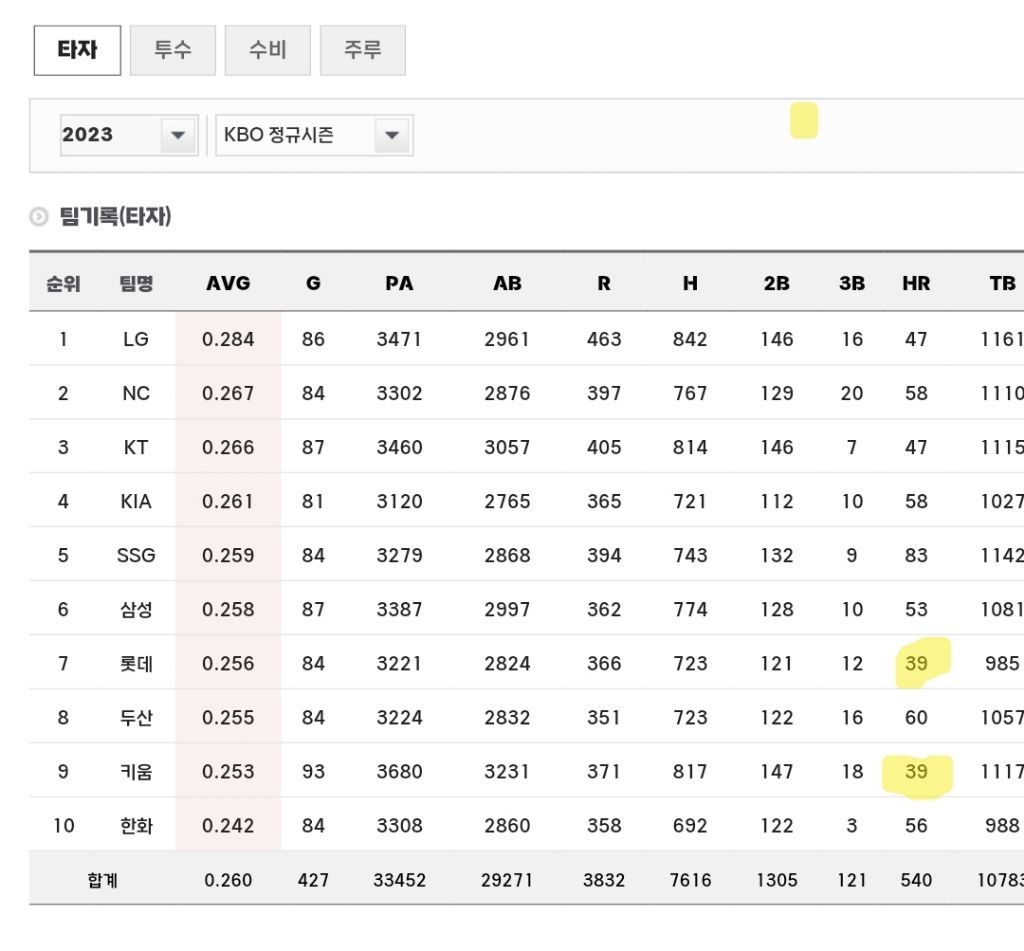This screenshot has width=1024, height=951.
Task: Switch to the 주루 tab
Action: [362, 50]
